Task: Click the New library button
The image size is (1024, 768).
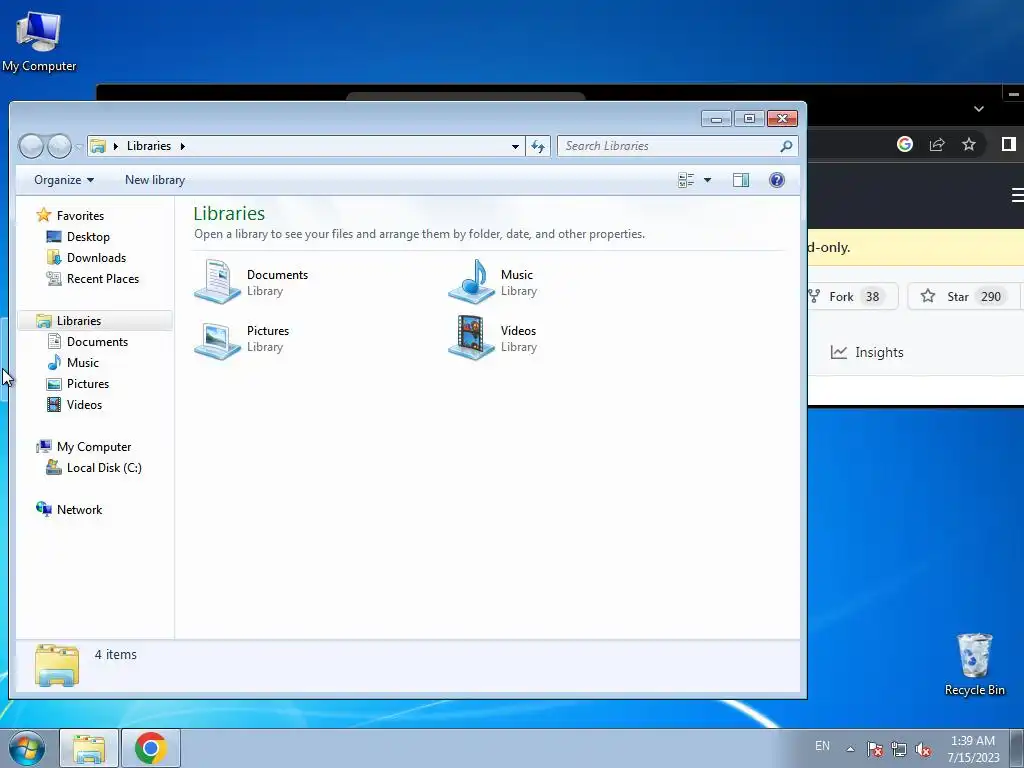Action: point(155,180)
